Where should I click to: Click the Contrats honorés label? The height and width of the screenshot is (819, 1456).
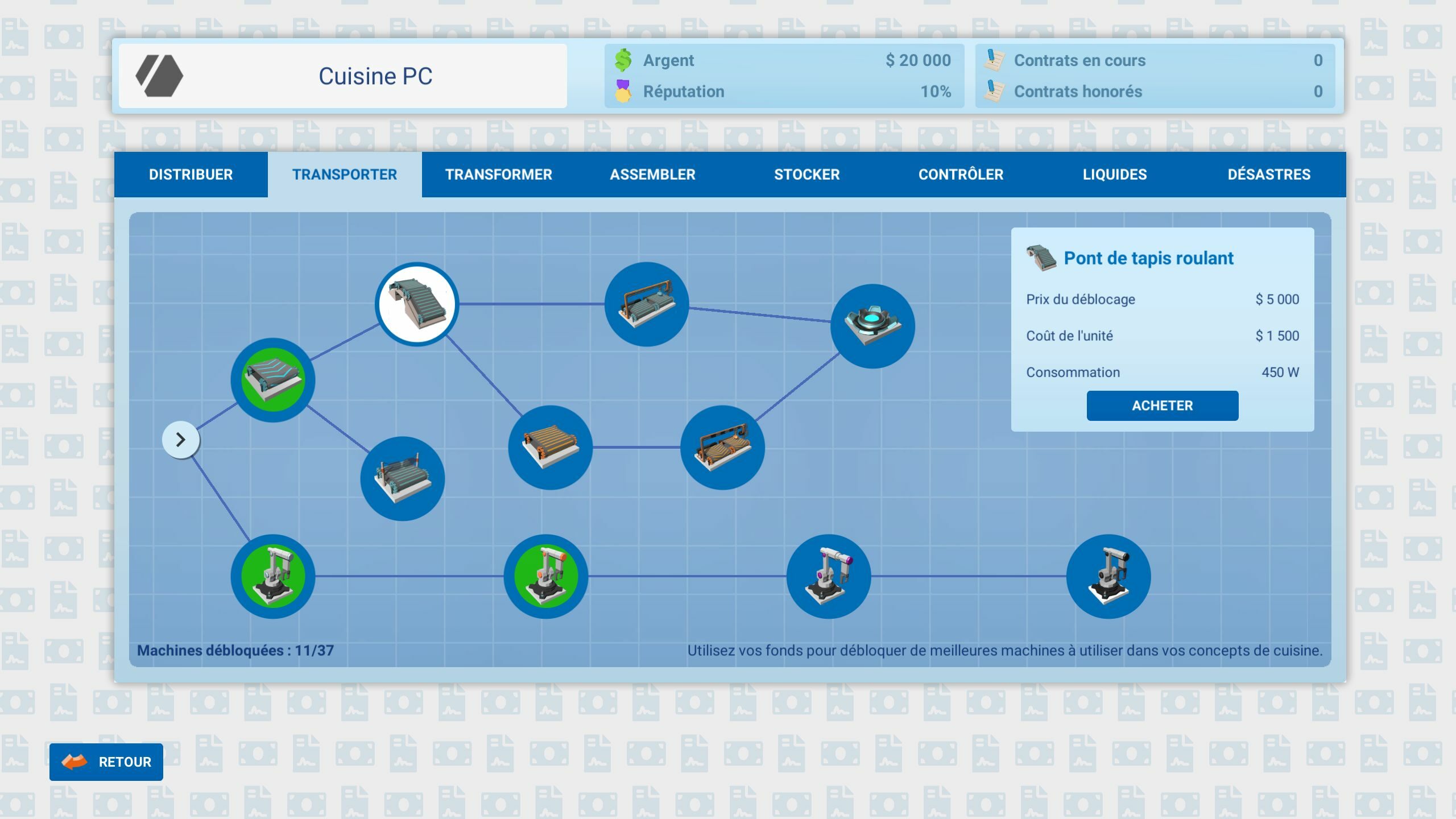pos(1078,92)
